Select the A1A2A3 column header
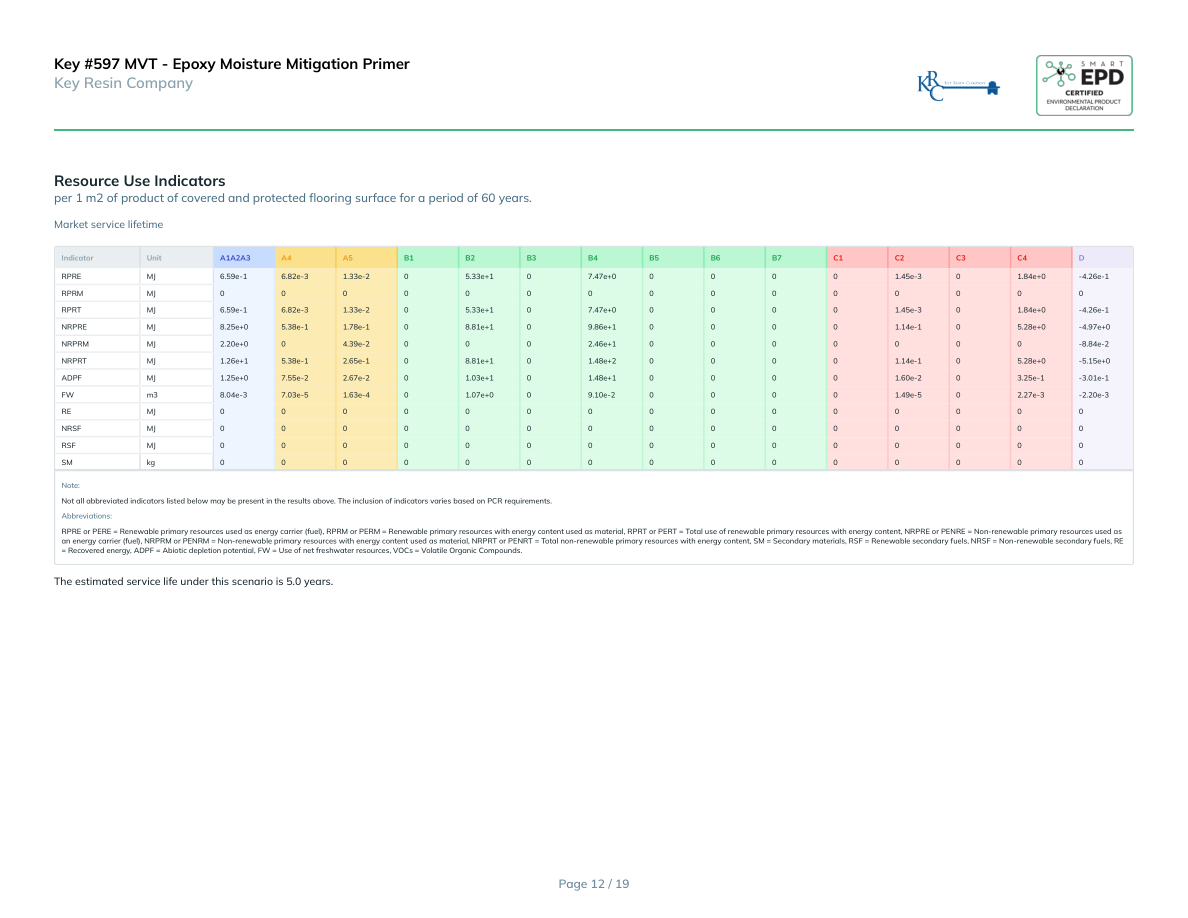 click(235, 258)
